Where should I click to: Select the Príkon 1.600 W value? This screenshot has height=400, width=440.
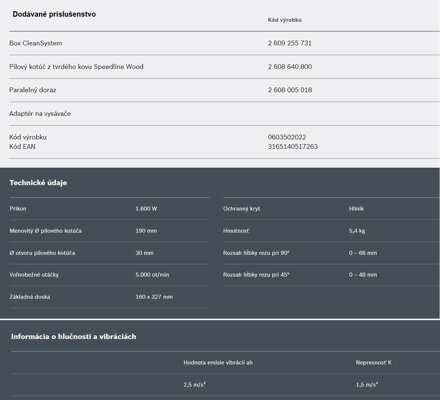[x=146, y=209]
